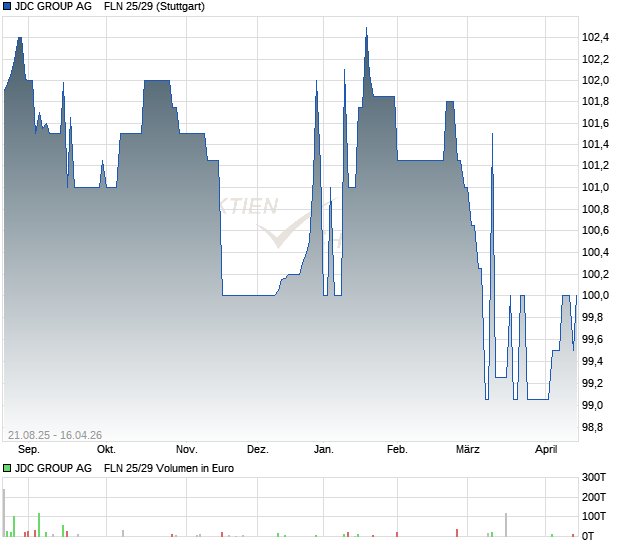Click the 'JDC GROUP AG FLN 25/29 Volumen in Euro' title
Viewport: 620px width, 546px height.
pyautogui.click(x=124, y=469)
